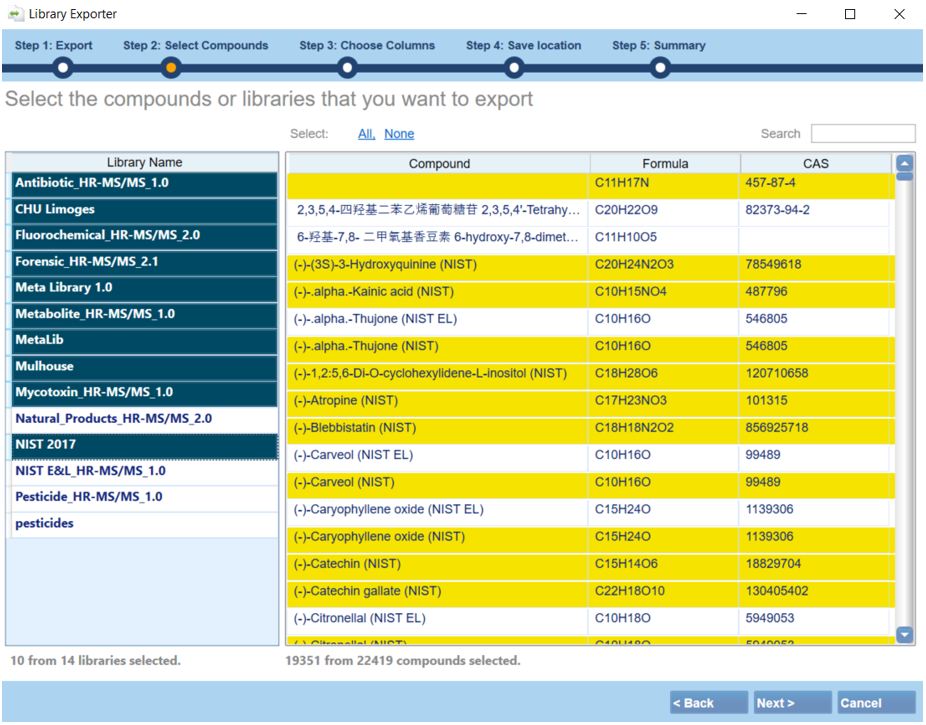926x725 pixels.
Task: Sort by Compound column header
Action: 439,164
